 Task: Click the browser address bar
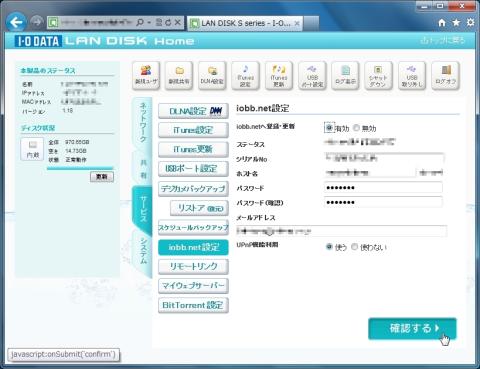coord(97,23)
